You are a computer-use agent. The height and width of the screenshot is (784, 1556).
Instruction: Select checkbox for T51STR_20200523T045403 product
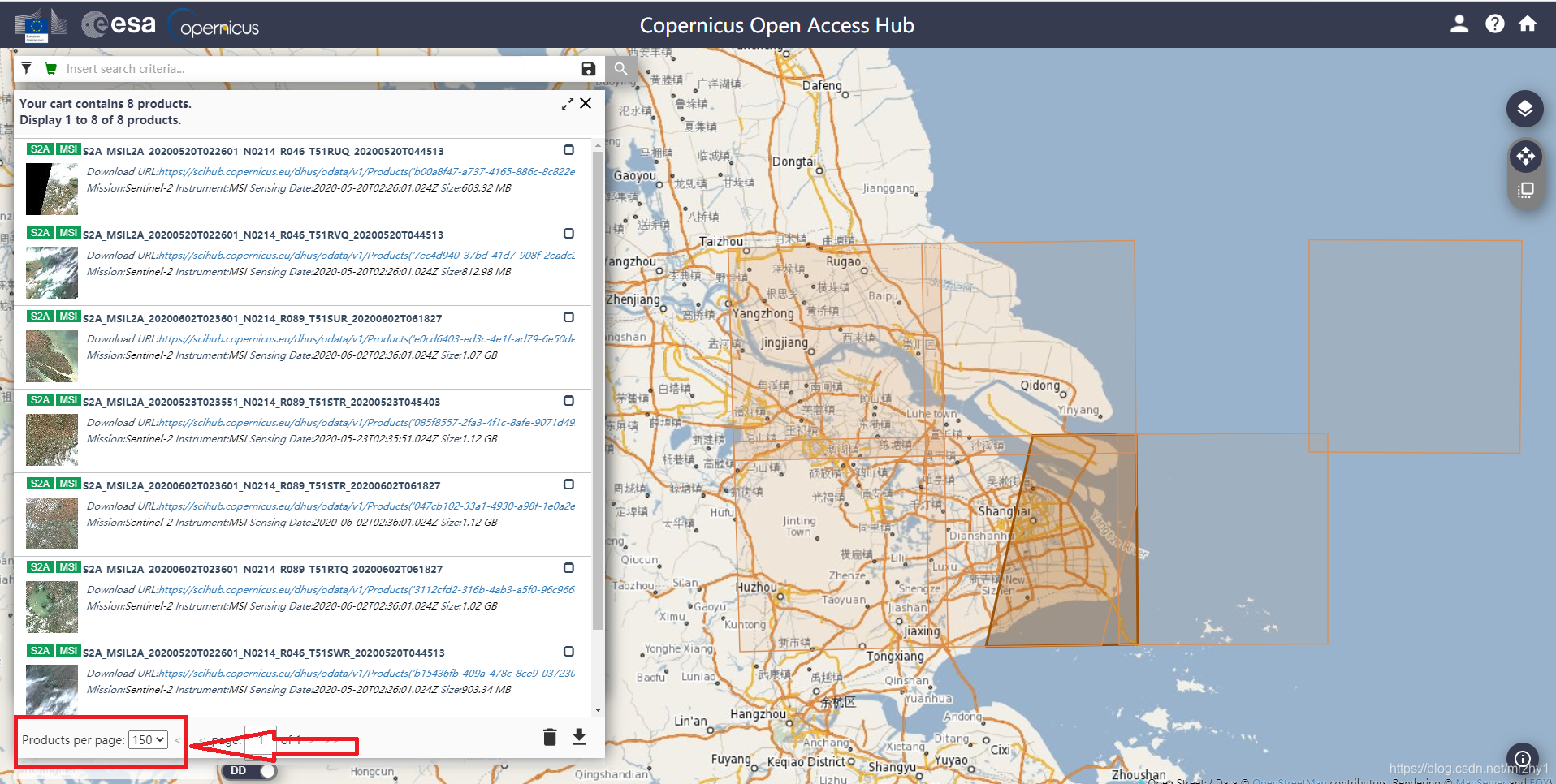(568, 401)
